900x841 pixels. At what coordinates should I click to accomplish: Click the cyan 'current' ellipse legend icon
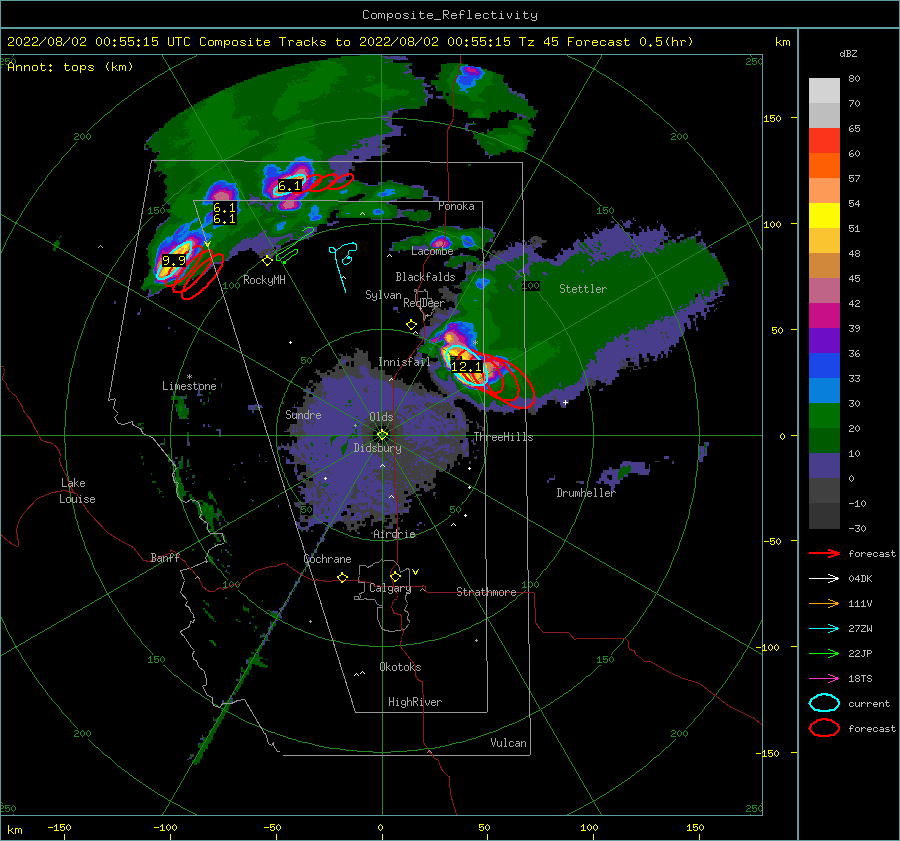pos(824,703)
